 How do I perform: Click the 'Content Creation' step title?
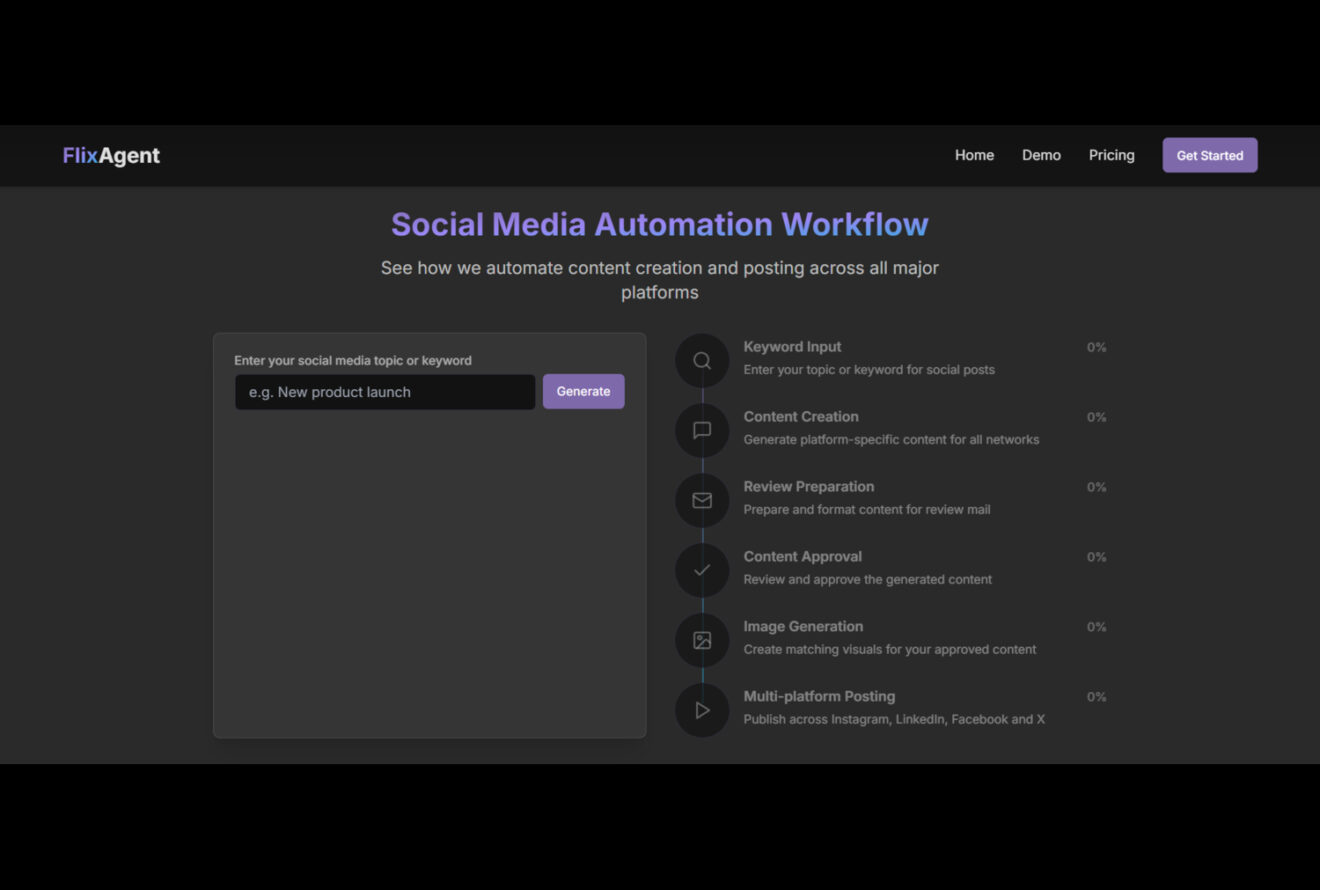(x=801, y=417)
